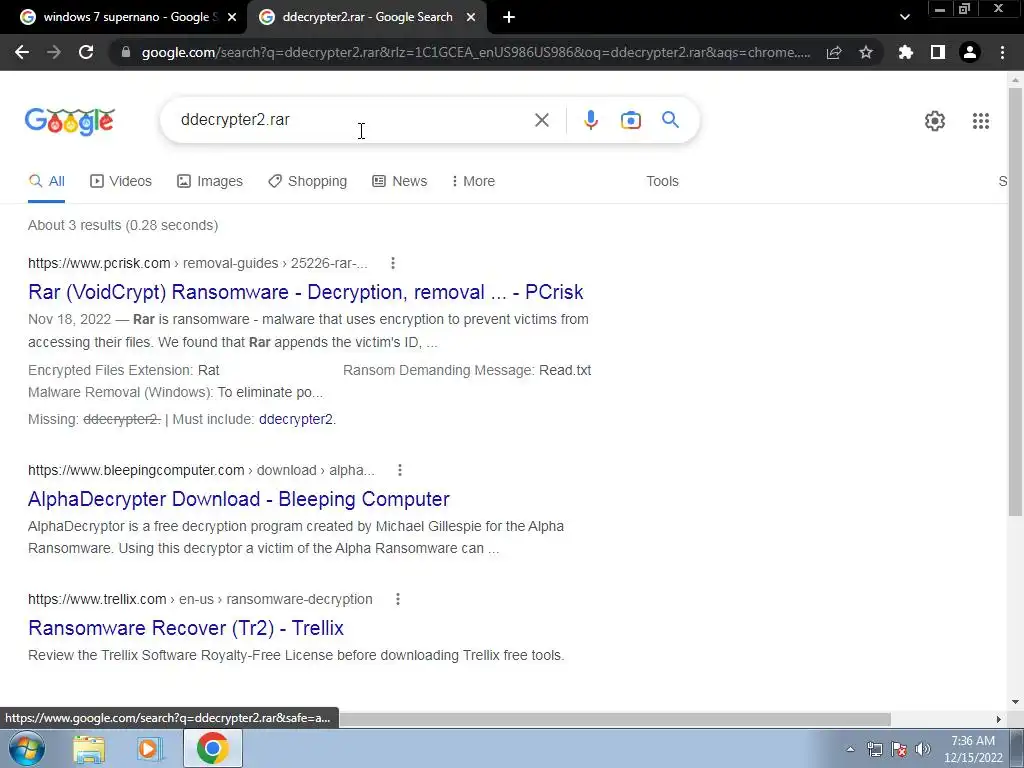Go back to the previous page

pos(22,52)
